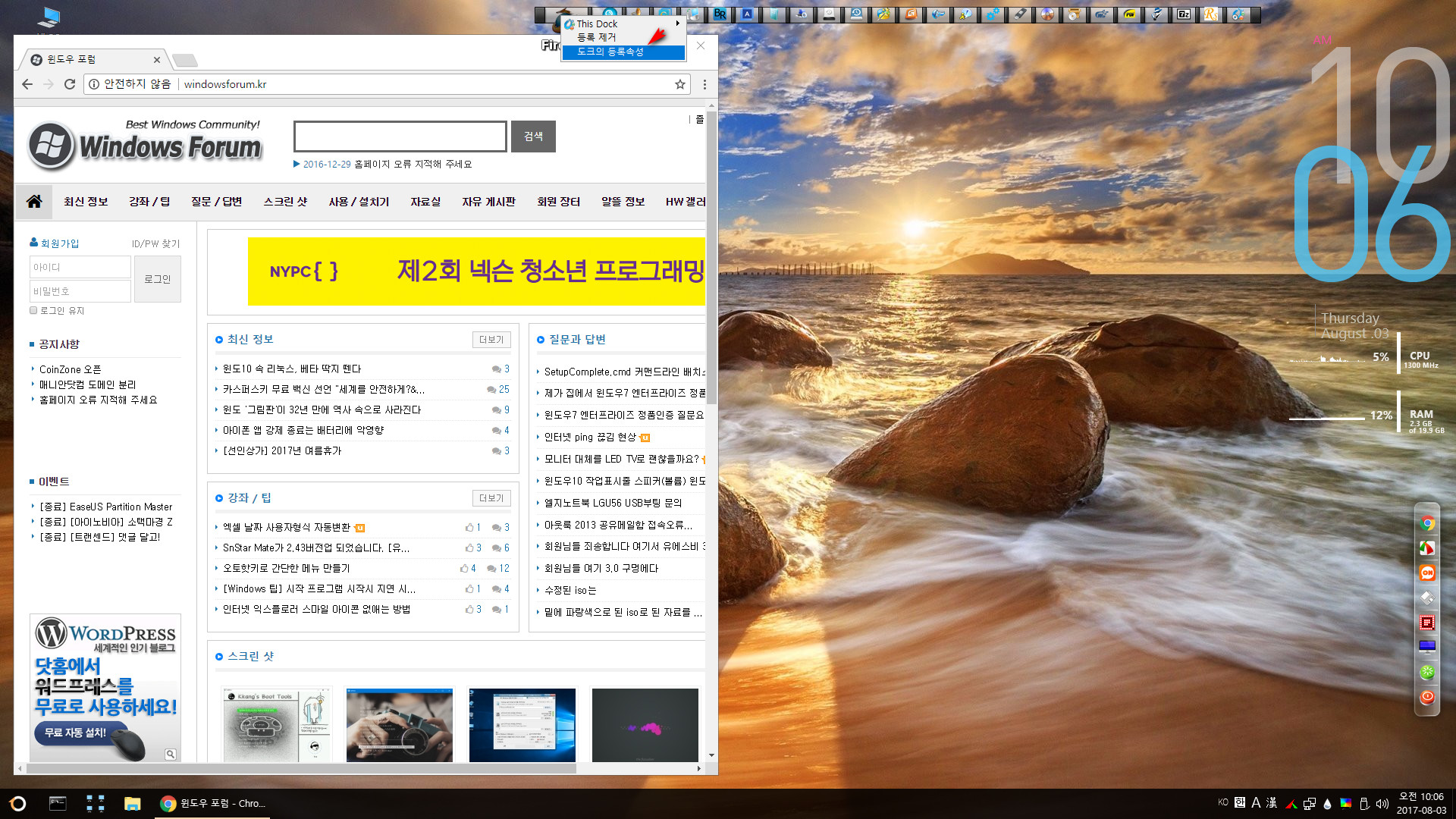The height and width of the screenshot is (819, 1456).
Task: Open the orange ON chat icon in side dock
Action: tap(1427, 573)
